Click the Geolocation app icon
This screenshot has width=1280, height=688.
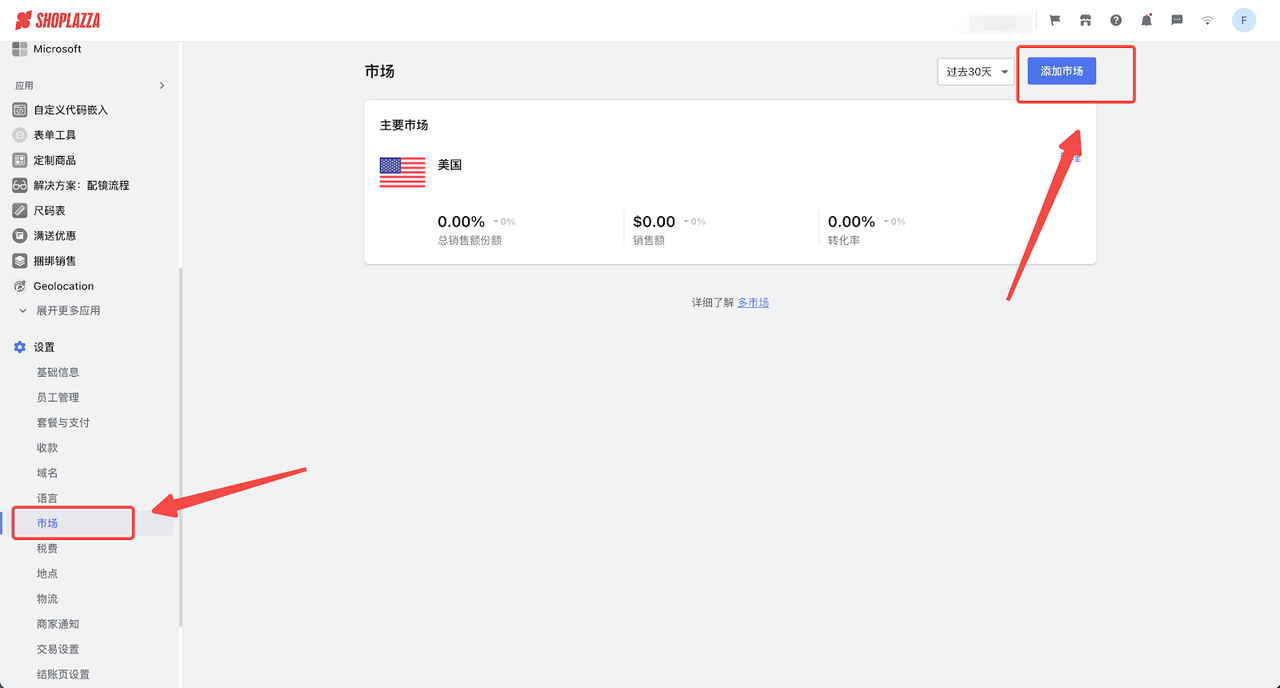(19, 286)
